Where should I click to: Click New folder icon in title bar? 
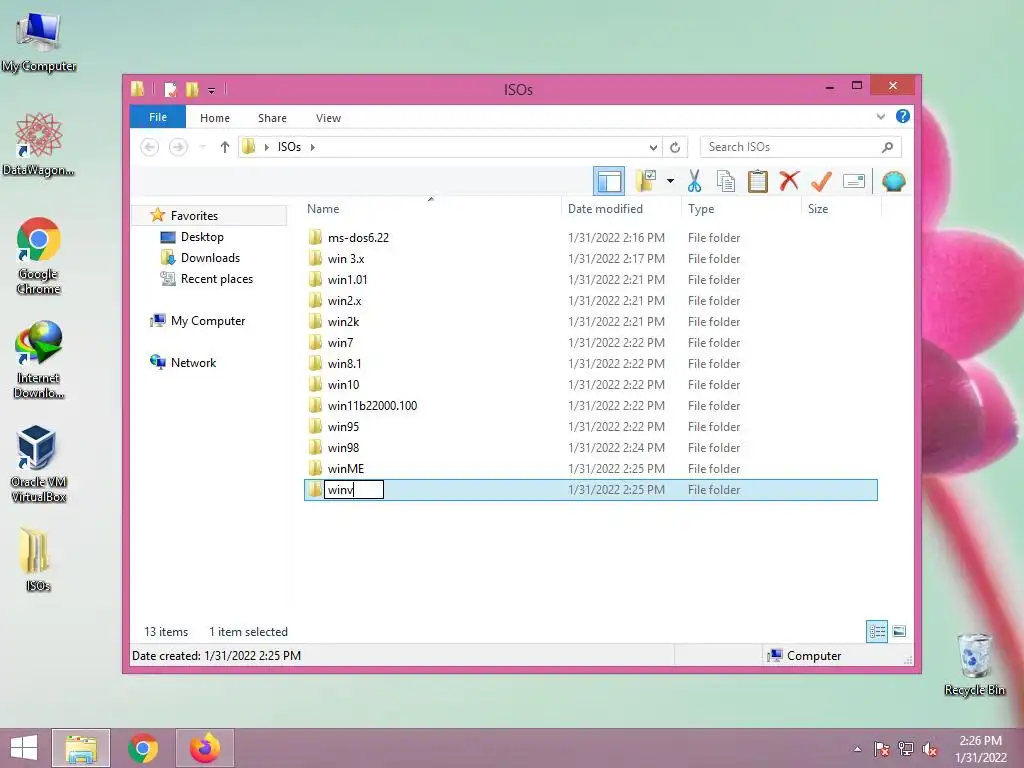192,89
